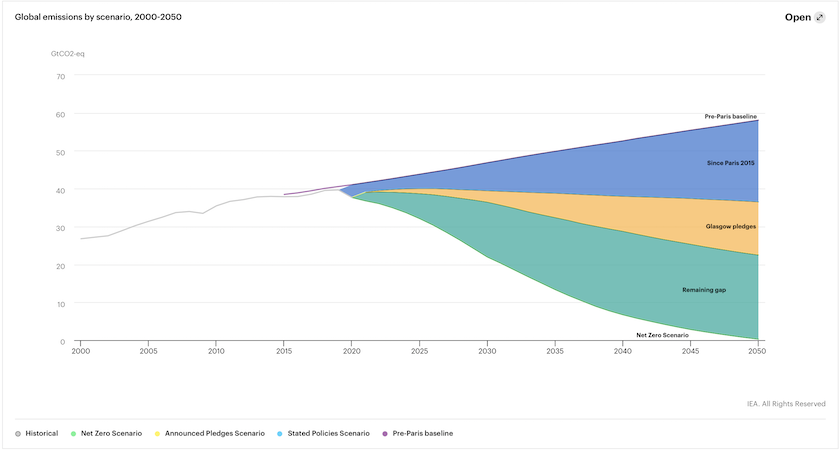Hide the Pre-Paris baseline legend label
This screenshot has height=450, width=840.
(423, 433)
